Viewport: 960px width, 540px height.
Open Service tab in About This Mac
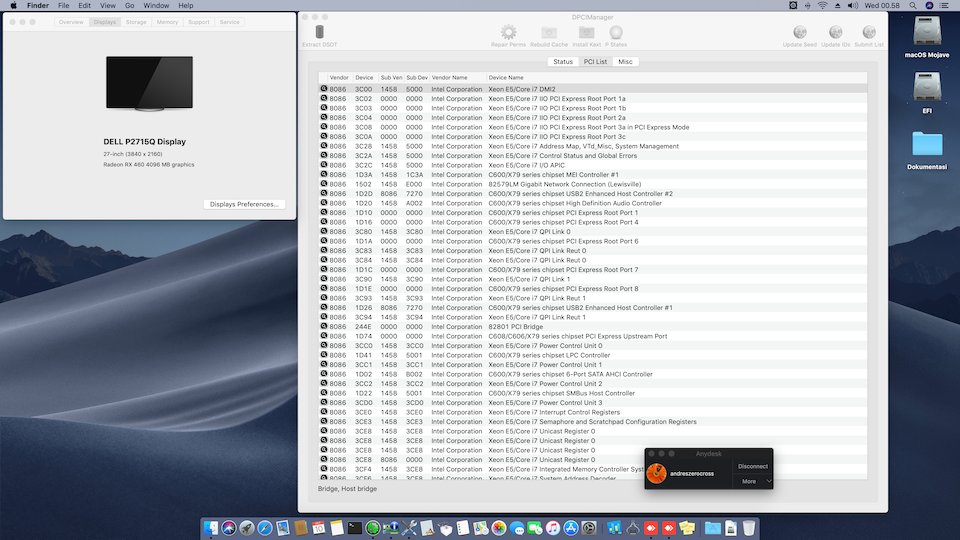(230, 22)
